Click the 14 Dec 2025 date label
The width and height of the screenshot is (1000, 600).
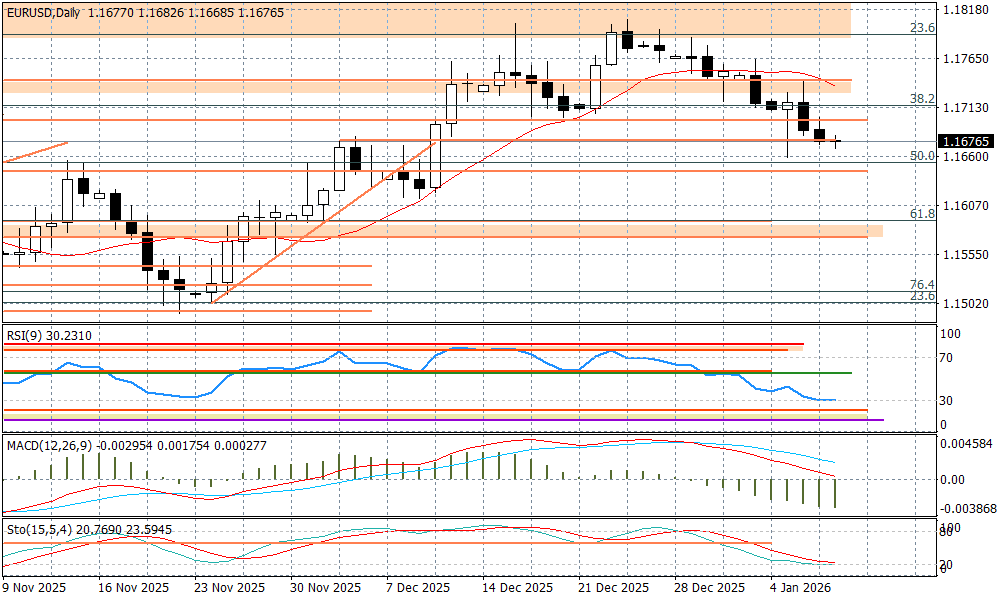pyautogui.click(x=517, y=588)
